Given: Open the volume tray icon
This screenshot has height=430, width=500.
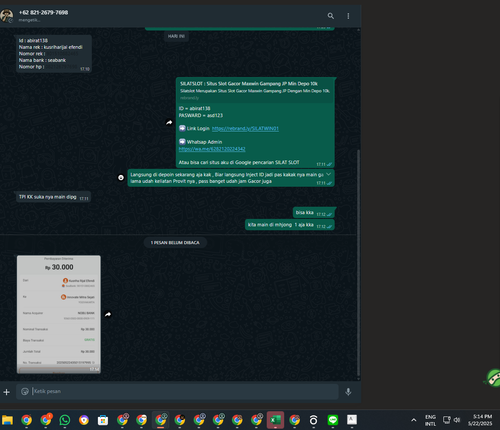Looking at the screenshot, I should pyautogui.click(x=457, y=420).
